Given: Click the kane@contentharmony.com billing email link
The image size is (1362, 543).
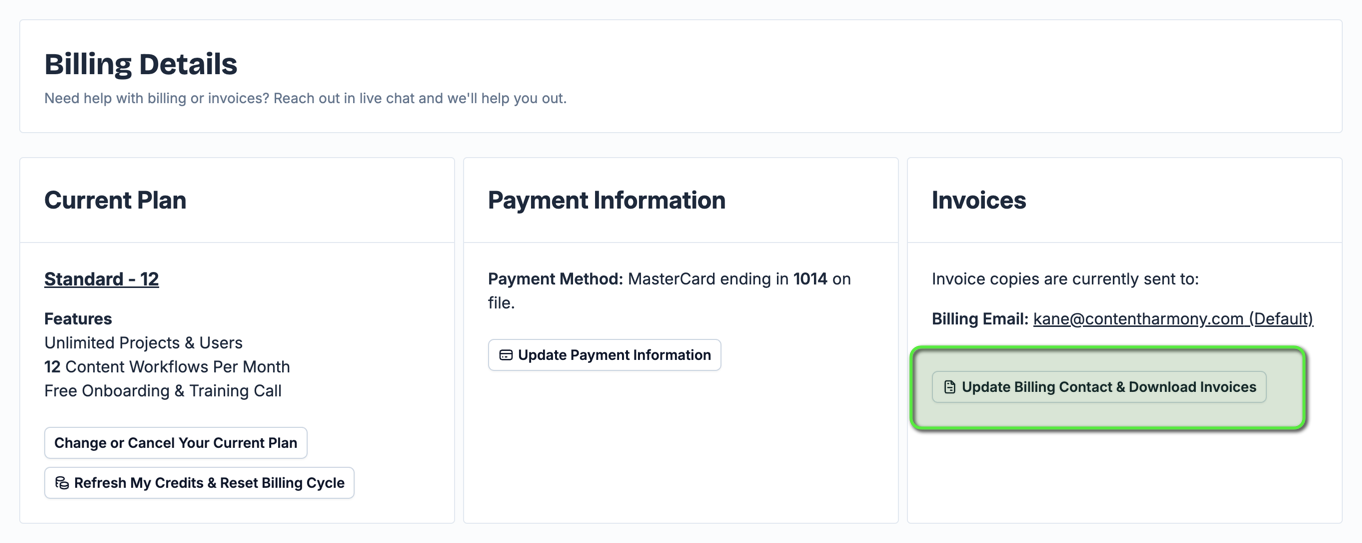Looking at the screenshot, I should (x=1173, y=319).
